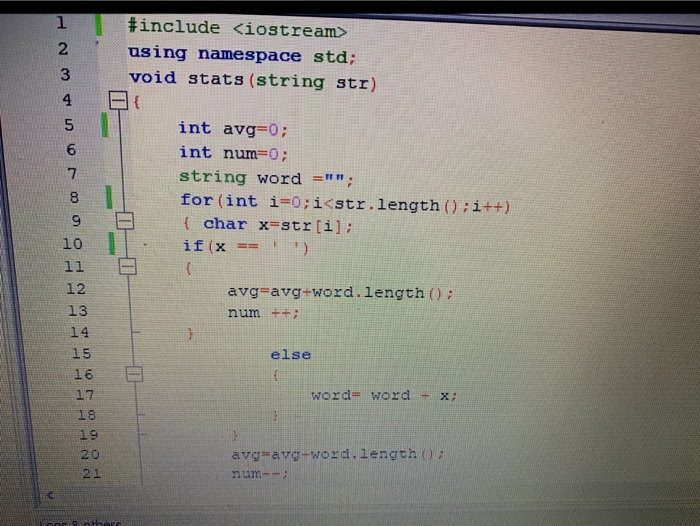Click line number 8 in the gutter

[75, 197]
